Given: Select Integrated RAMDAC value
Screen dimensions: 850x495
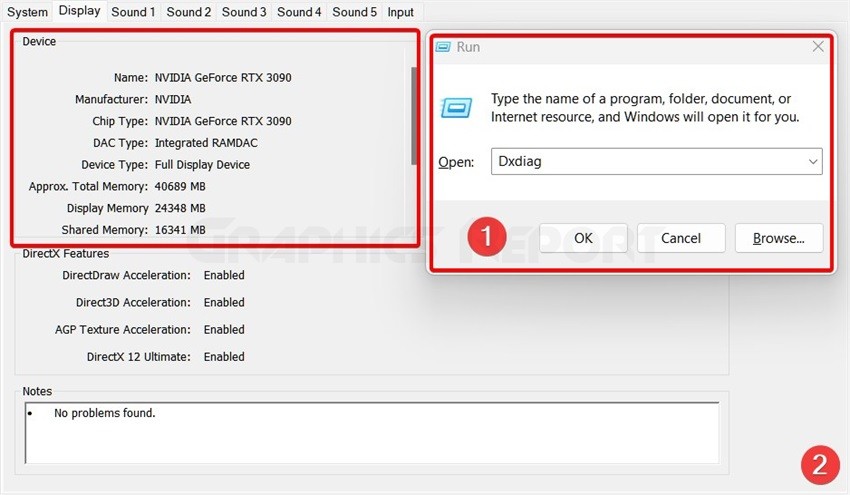Looking at the screenshot, I should pyautogui.click(x=206, y=143).
